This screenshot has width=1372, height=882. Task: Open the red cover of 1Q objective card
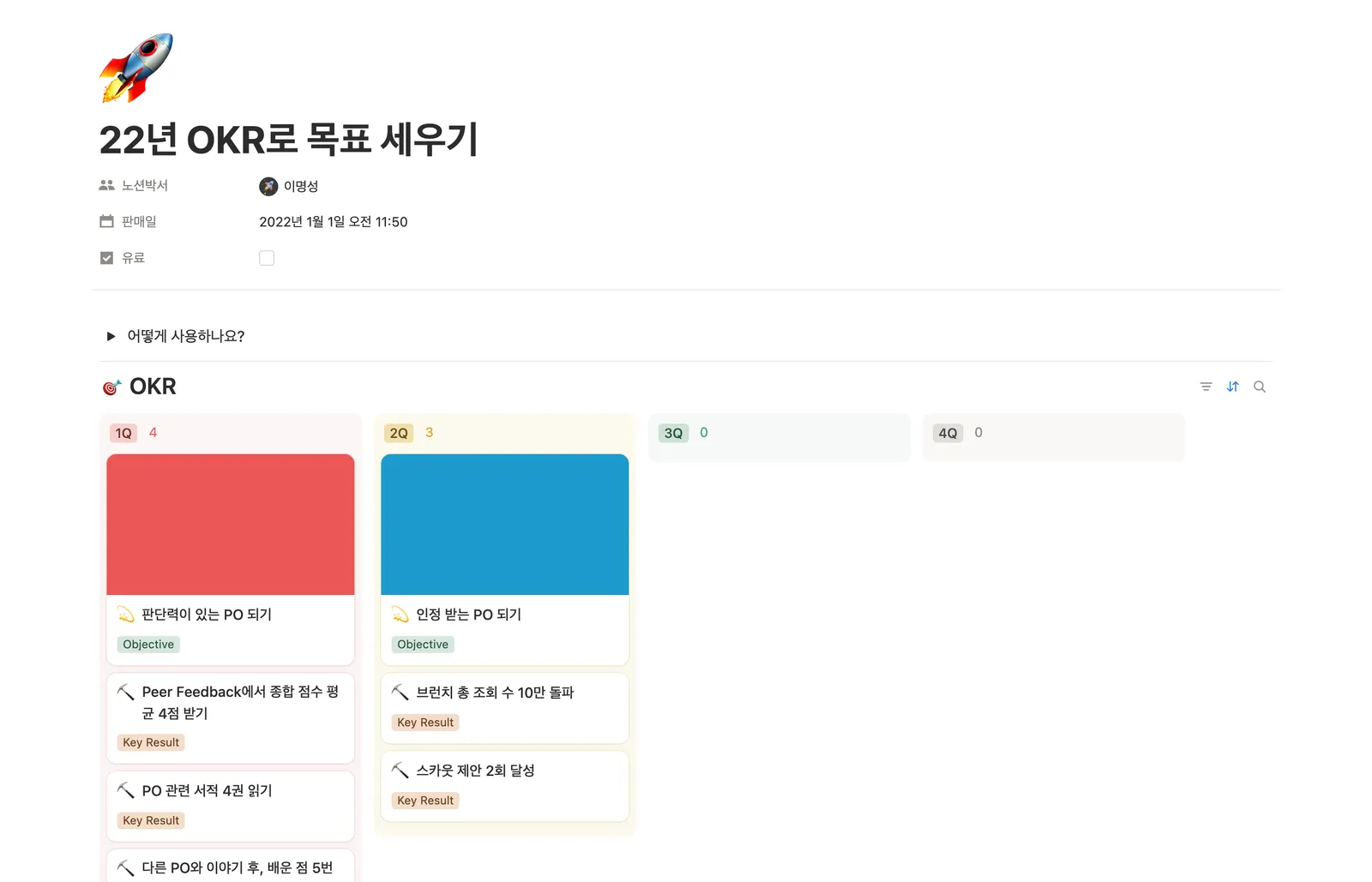pyautogui.click(x=231, y=525)
